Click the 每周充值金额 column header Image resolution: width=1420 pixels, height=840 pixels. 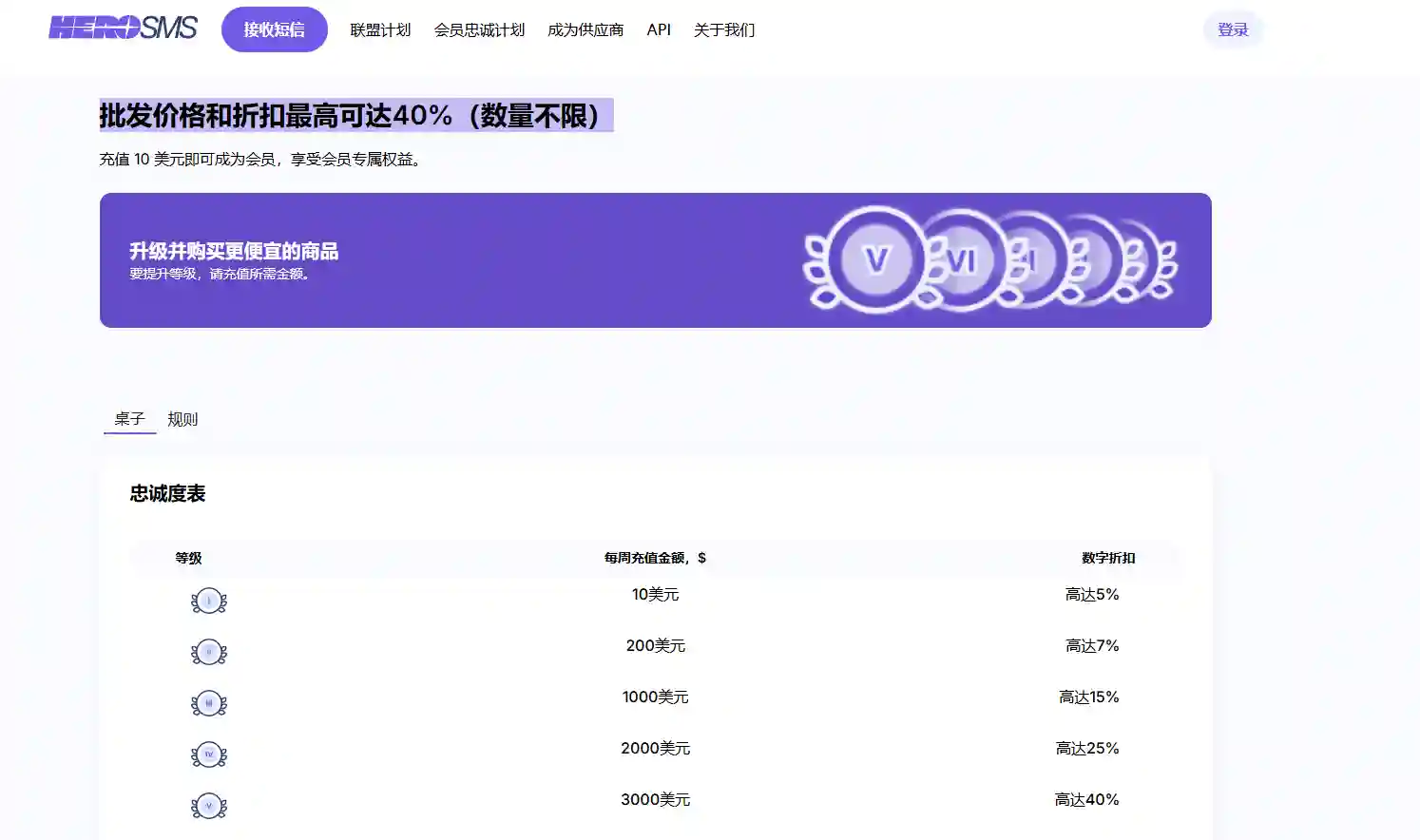tap(653, 559)
